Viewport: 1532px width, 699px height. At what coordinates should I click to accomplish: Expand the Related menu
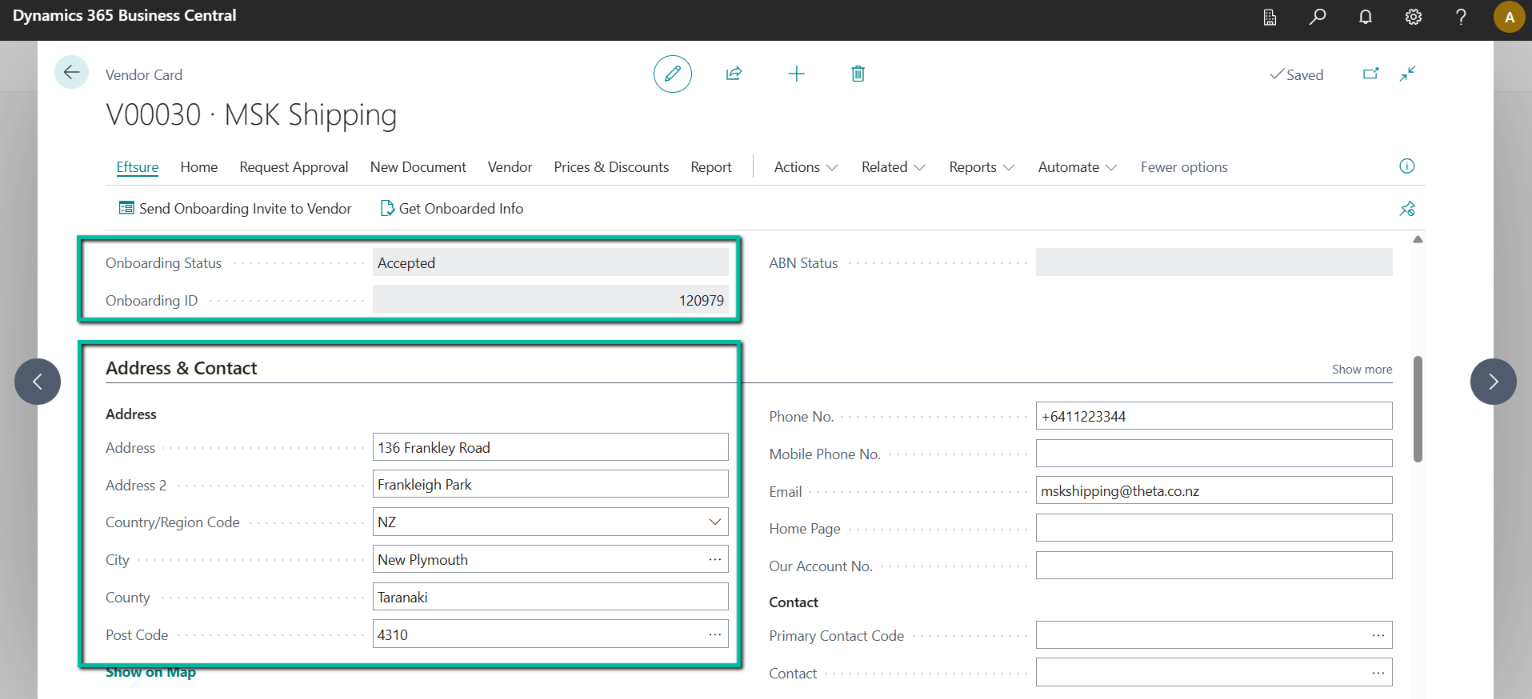(x=893, y=167)
